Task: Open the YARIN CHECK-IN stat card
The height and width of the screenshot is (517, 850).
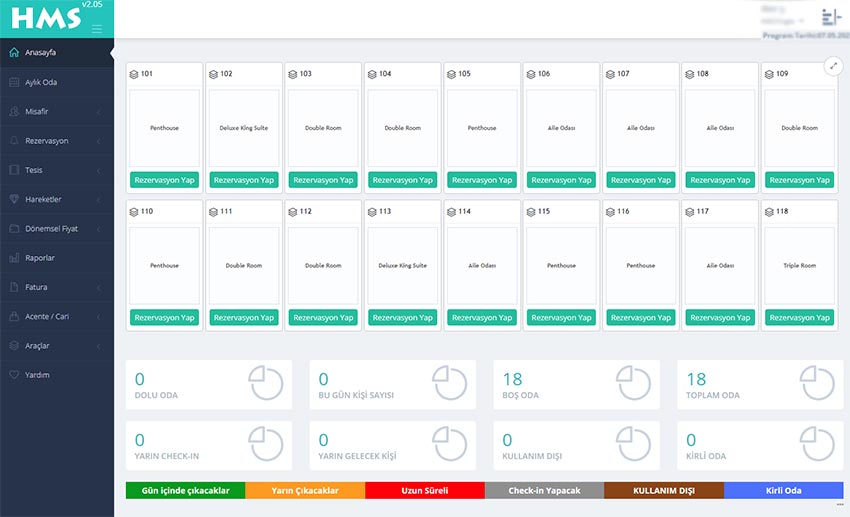Action: tap(209, 445)
